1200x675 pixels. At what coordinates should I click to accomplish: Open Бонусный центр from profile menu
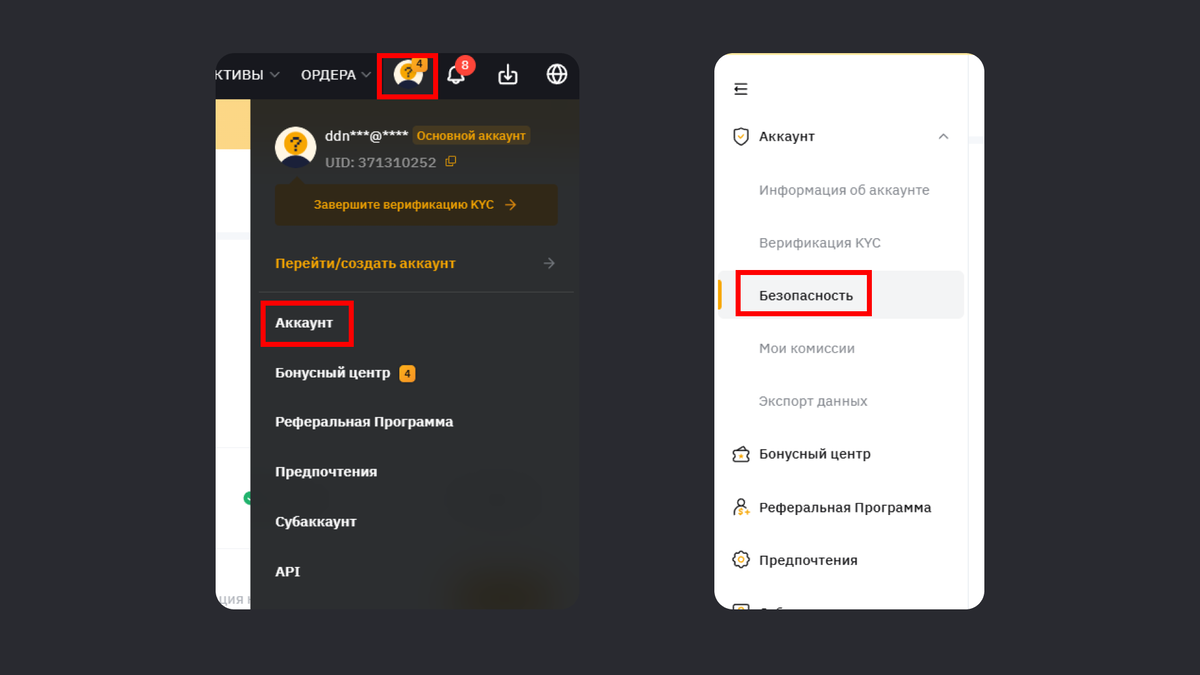333,373
